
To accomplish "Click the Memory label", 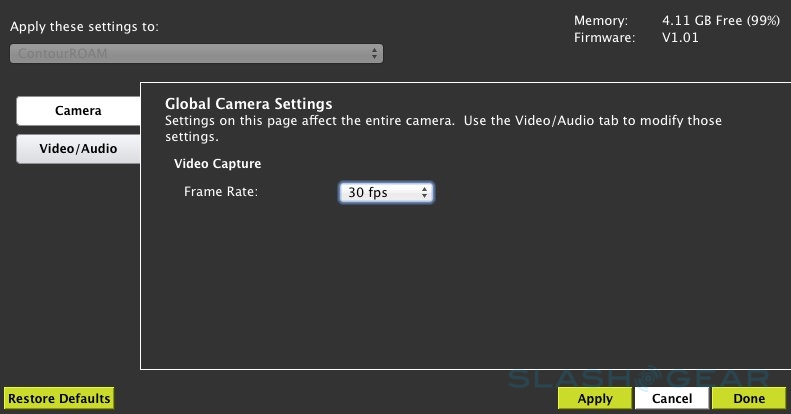I will pyautogui.click(x=602, y=20).
